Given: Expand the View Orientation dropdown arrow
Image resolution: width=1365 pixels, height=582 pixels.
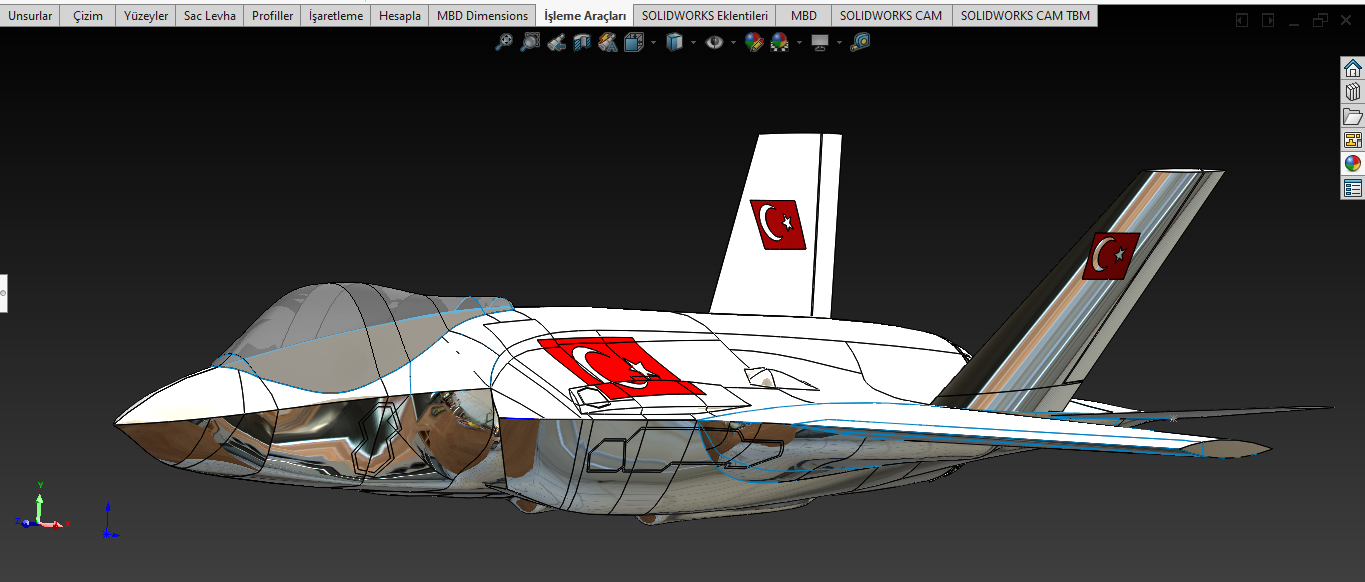Looking at the screenshot, I should 652,43.
